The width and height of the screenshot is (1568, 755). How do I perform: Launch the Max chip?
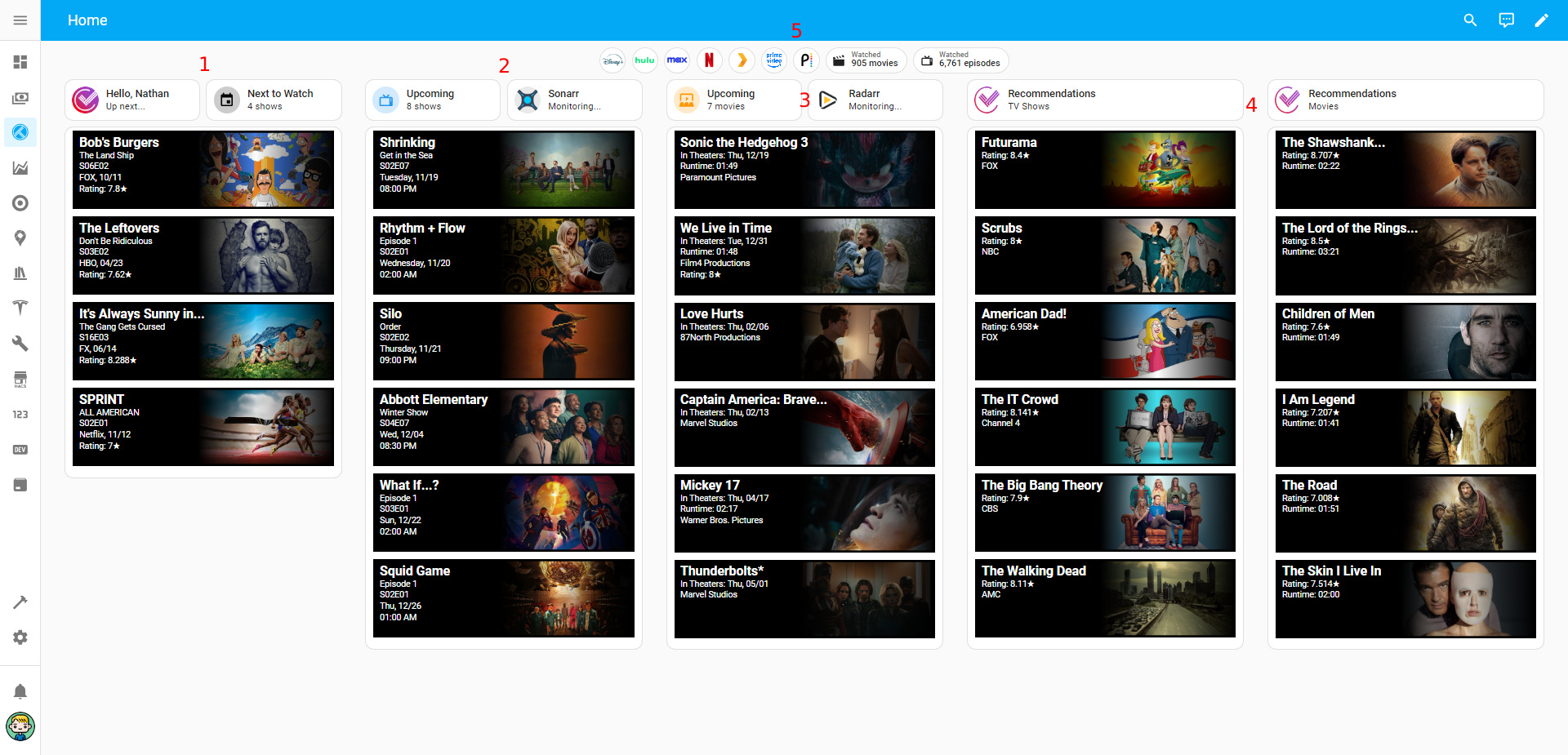click(x=677, y=60)
